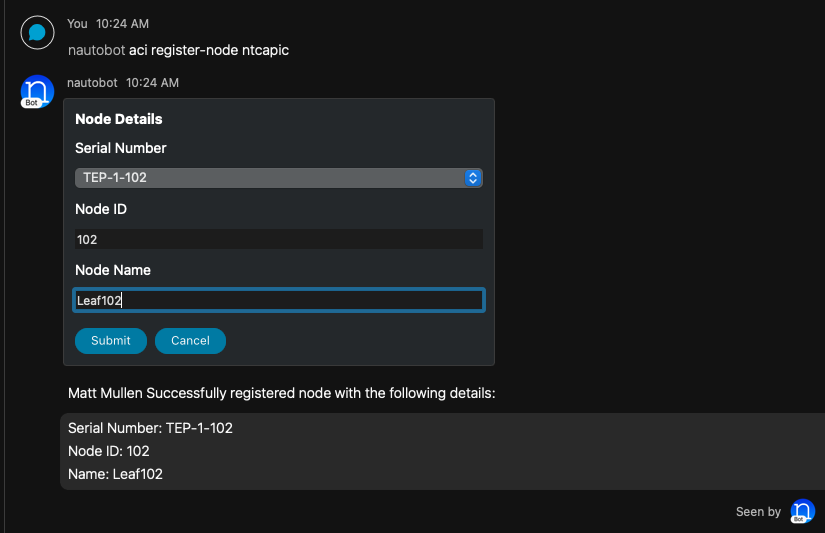The height and width of the screenshot is (533, 825).
Task: Cancel the Node Details form
Action: tap(190, 341)
